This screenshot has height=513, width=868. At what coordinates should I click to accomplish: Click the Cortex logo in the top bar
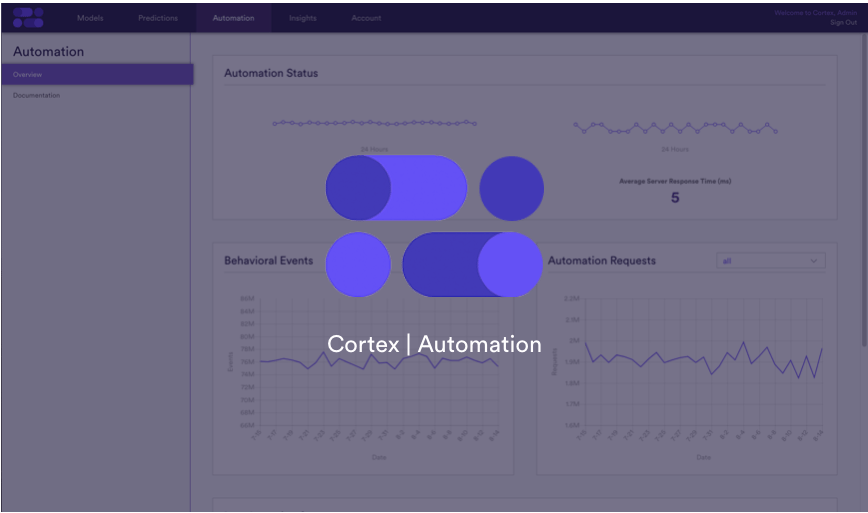click(x=28, y=18)
